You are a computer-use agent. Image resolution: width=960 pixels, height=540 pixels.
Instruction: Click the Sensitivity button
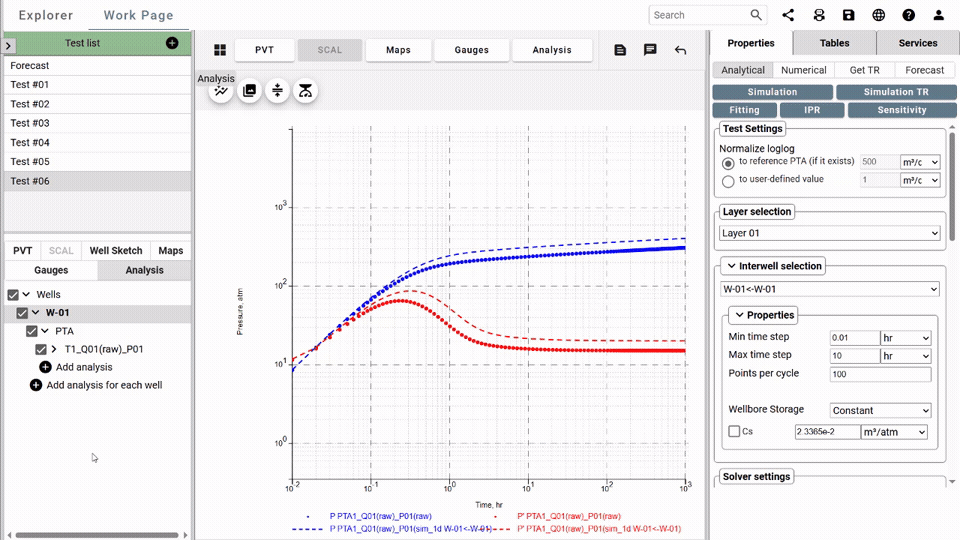tap(902, 110)
